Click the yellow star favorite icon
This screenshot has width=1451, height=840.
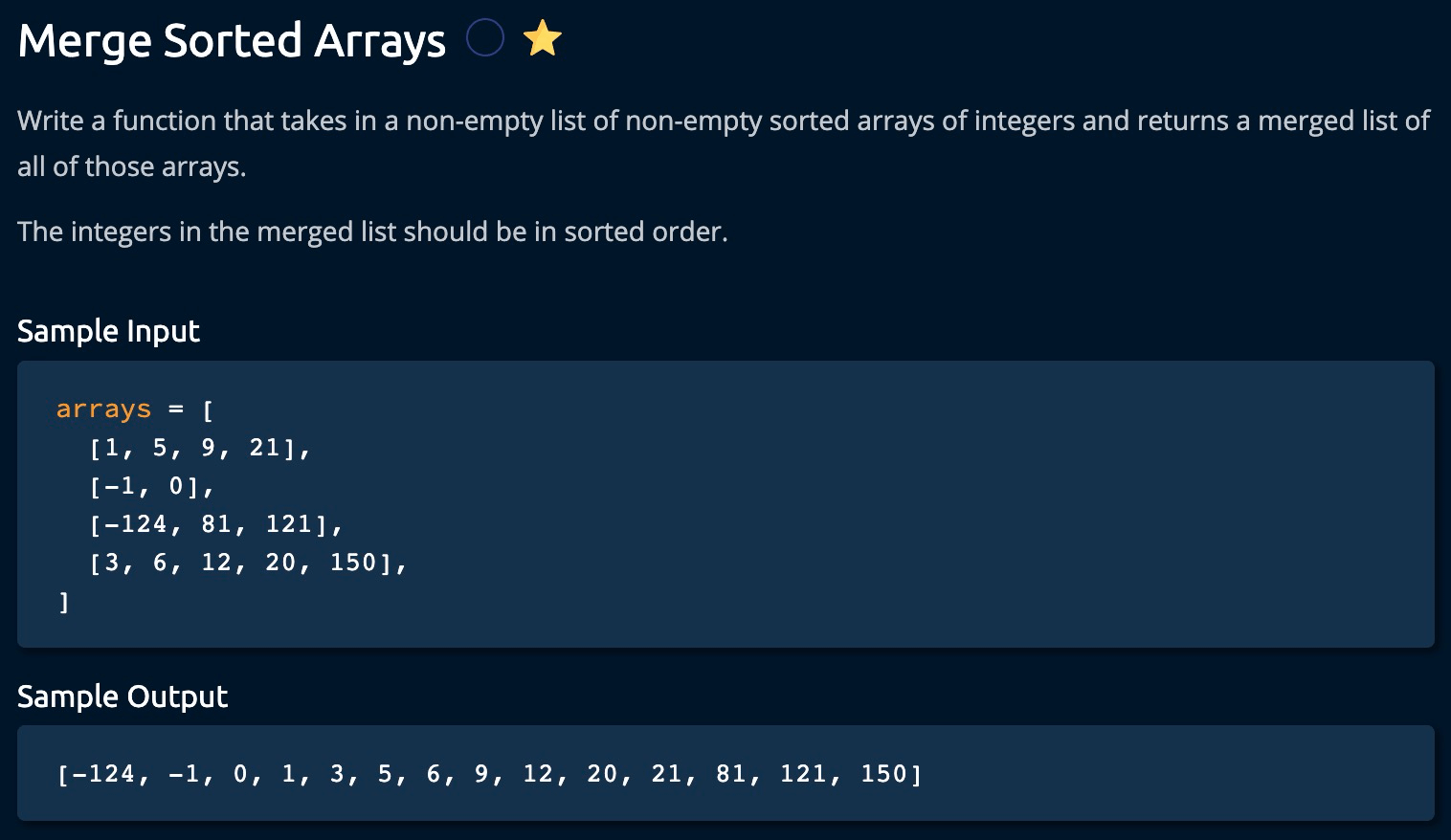[x=542, y=40]
